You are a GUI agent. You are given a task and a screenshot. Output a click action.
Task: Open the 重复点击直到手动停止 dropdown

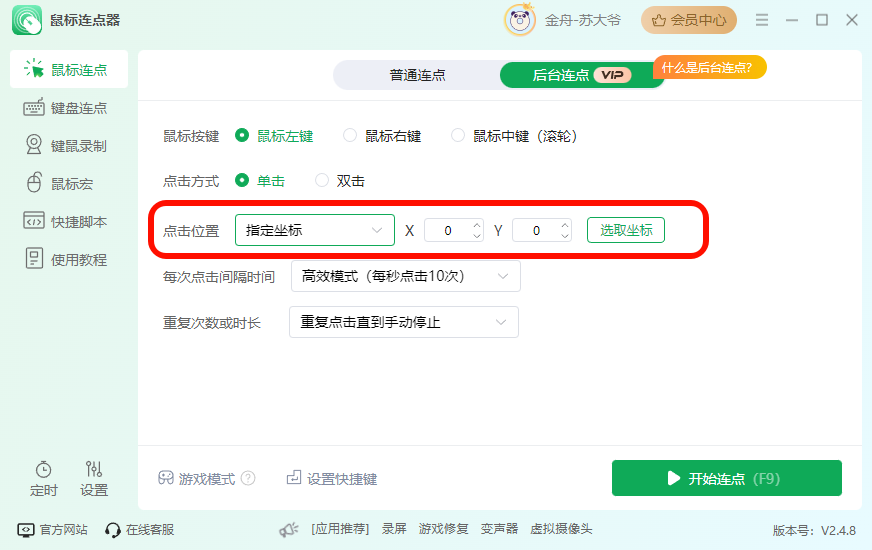click(x=404, y=322)
